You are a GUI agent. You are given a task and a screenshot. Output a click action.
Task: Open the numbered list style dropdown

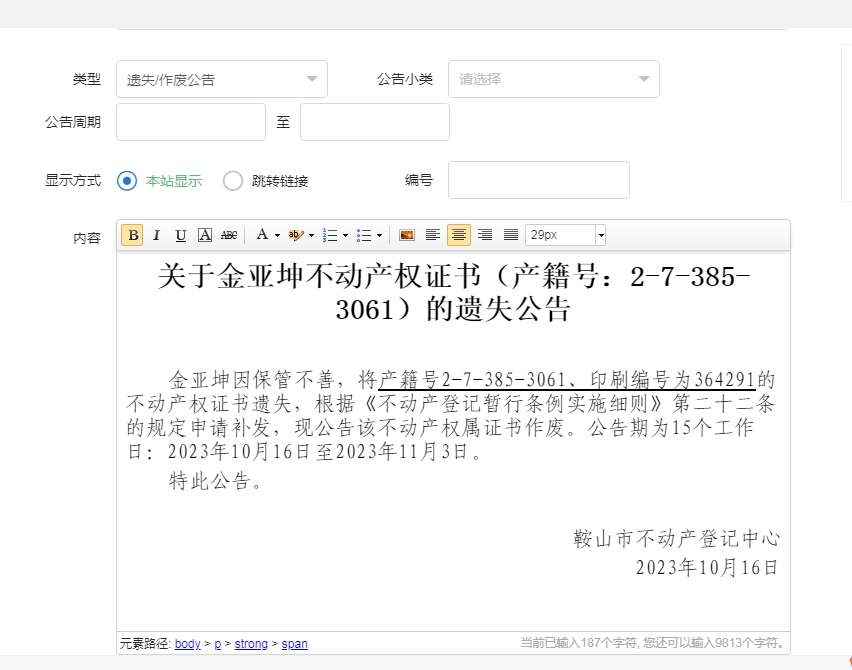click(345, 235)
